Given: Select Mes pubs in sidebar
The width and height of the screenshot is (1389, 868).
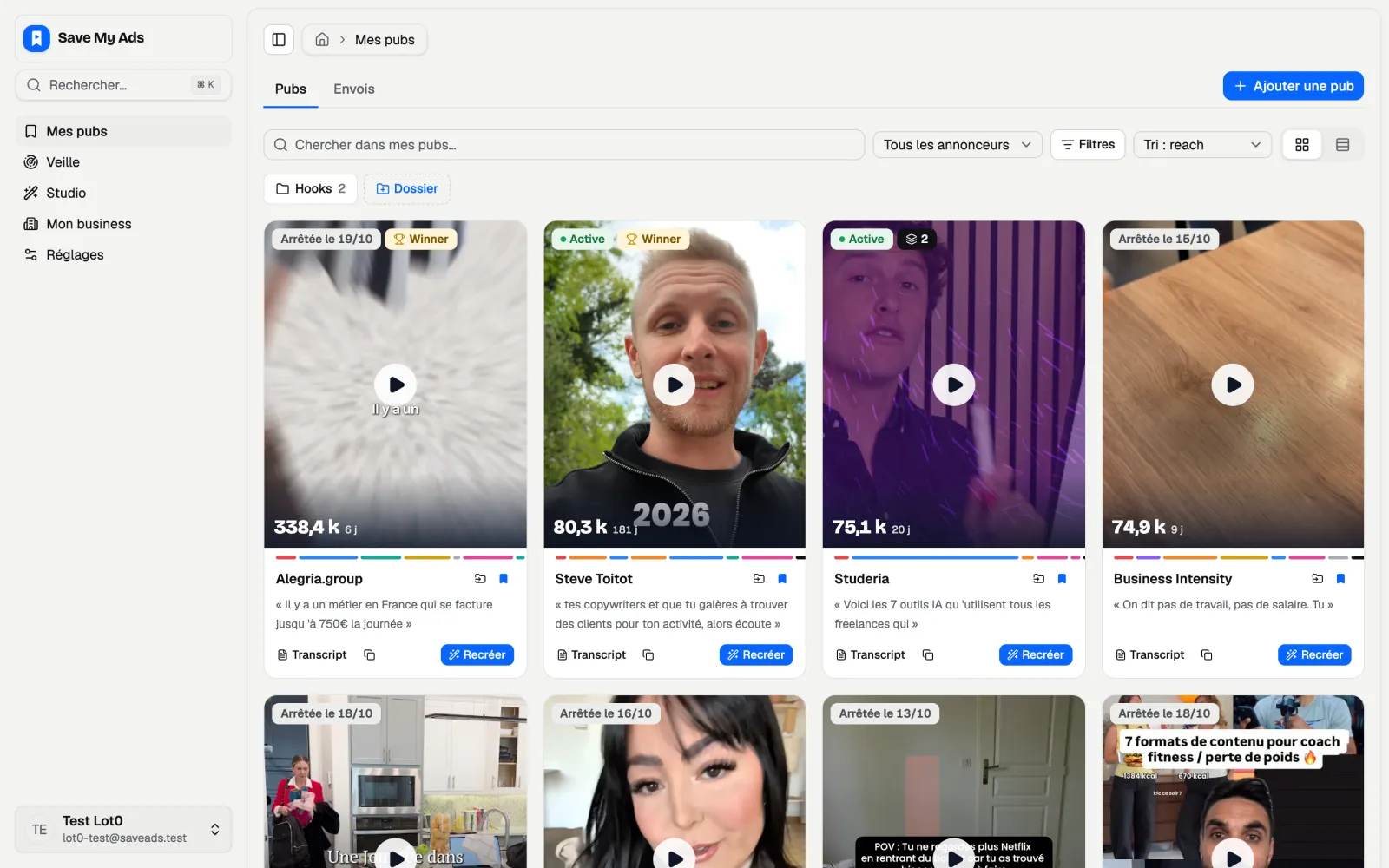Looking at the screenshot, I should point(123,131).
